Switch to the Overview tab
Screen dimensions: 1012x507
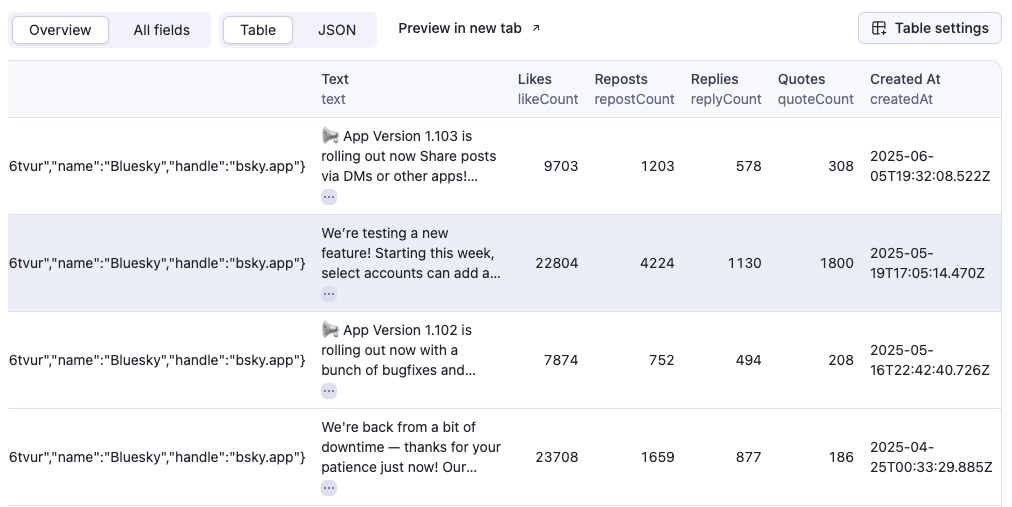tap(60, 30)
